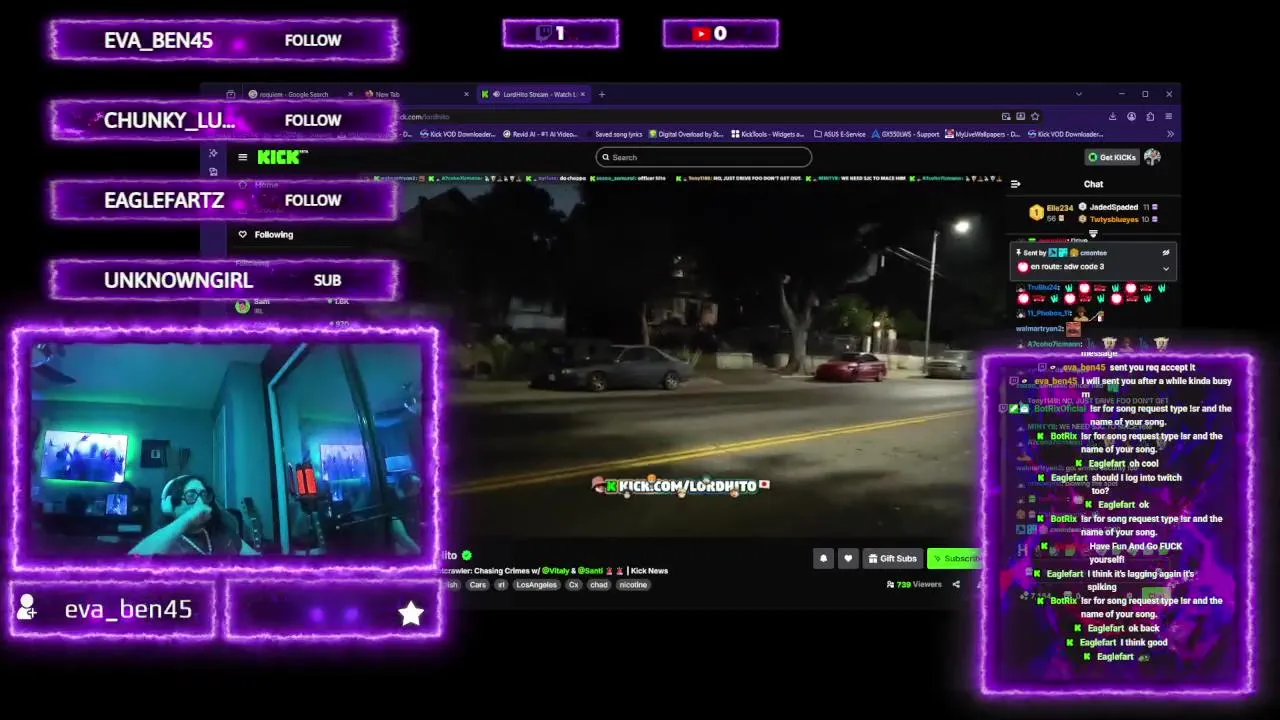The image size is (1280, 720).
Task: Open the KickTools Widgets bookmark
Action: (768, 134)
